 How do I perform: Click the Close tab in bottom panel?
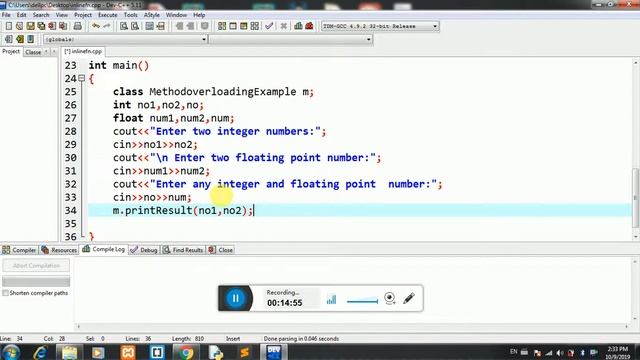(x=221, y=250)
